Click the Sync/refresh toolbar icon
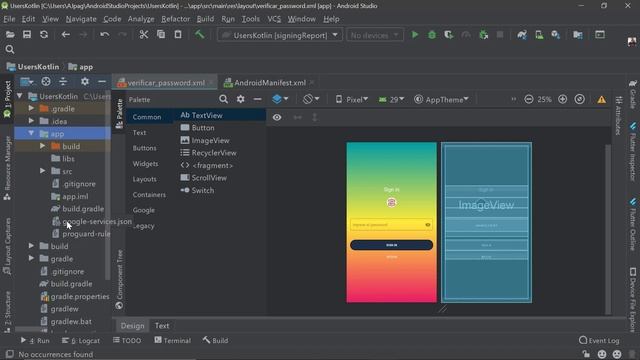Screen dimensions: 640x360 click(x=44, y=35)
